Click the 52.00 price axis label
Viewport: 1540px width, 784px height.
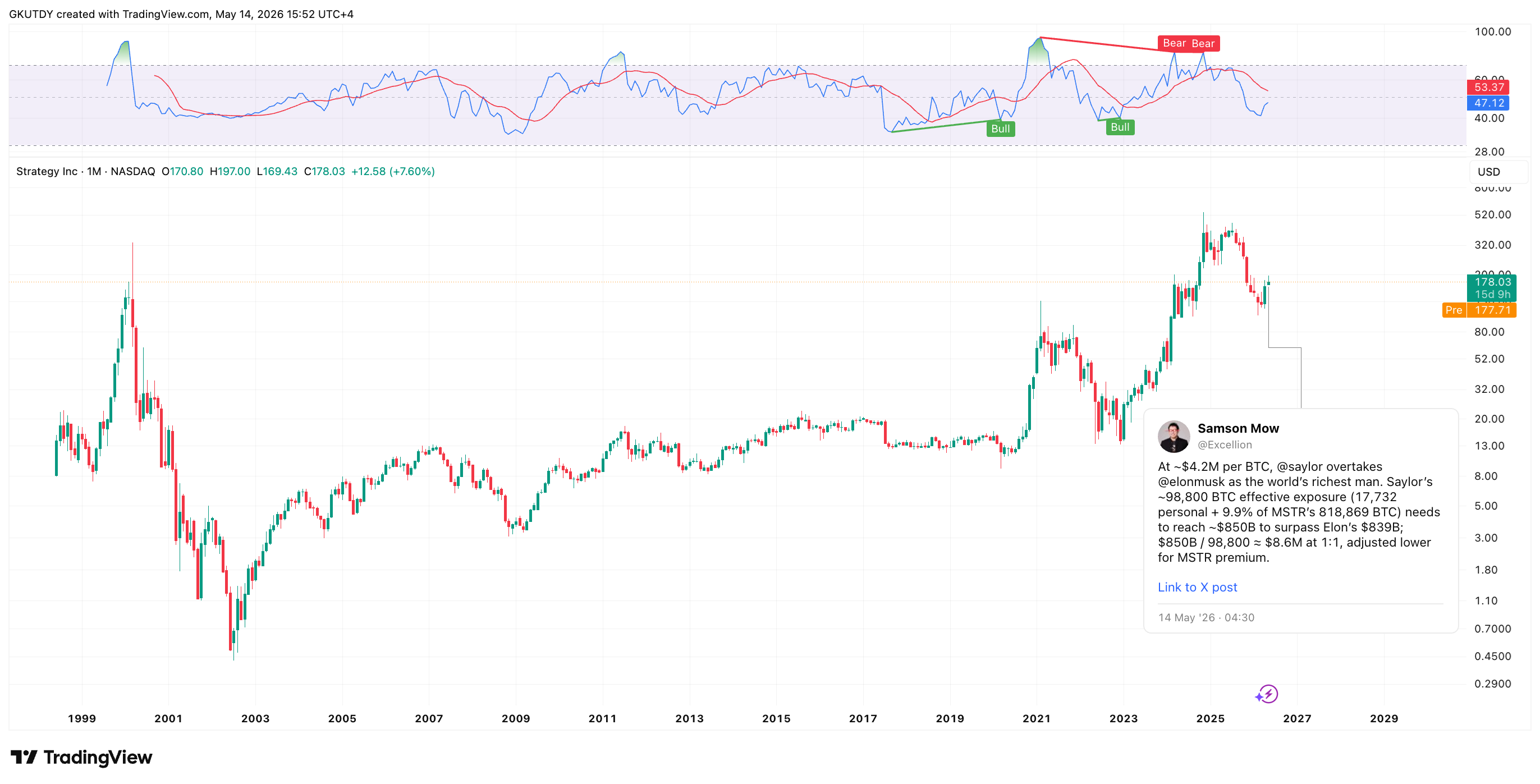click(1489, 359)
